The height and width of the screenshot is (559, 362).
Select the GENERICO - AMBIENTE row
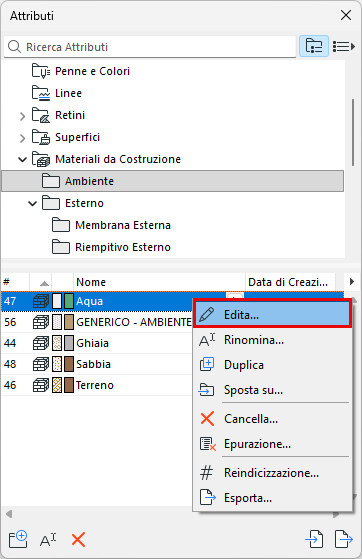pos(97,322)
